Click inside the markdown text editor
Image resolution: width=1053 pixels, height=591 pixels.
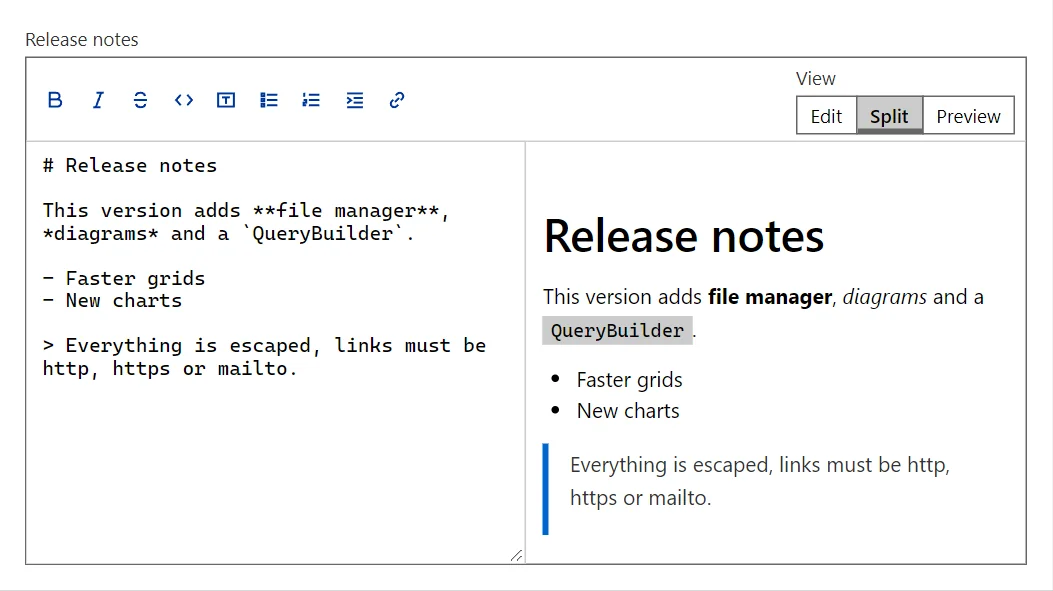tap(275, 353)
